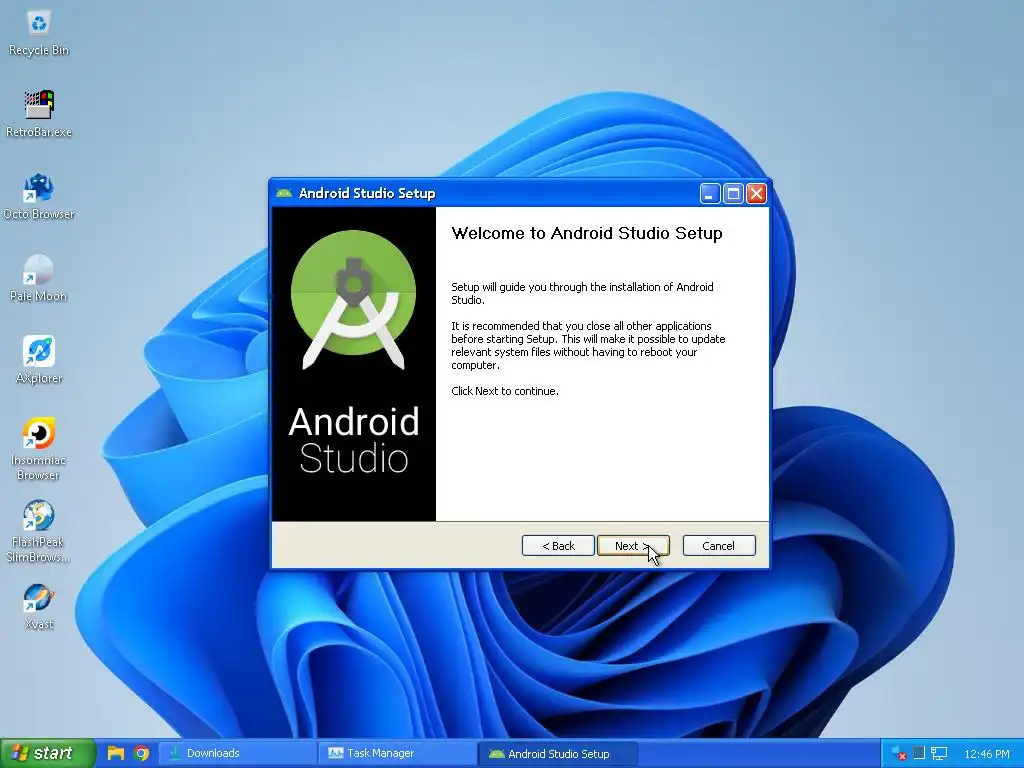The height and width of the screenshot is (768, 1024).
Task: Open the Start menu
Action: [x=46, y=753]
